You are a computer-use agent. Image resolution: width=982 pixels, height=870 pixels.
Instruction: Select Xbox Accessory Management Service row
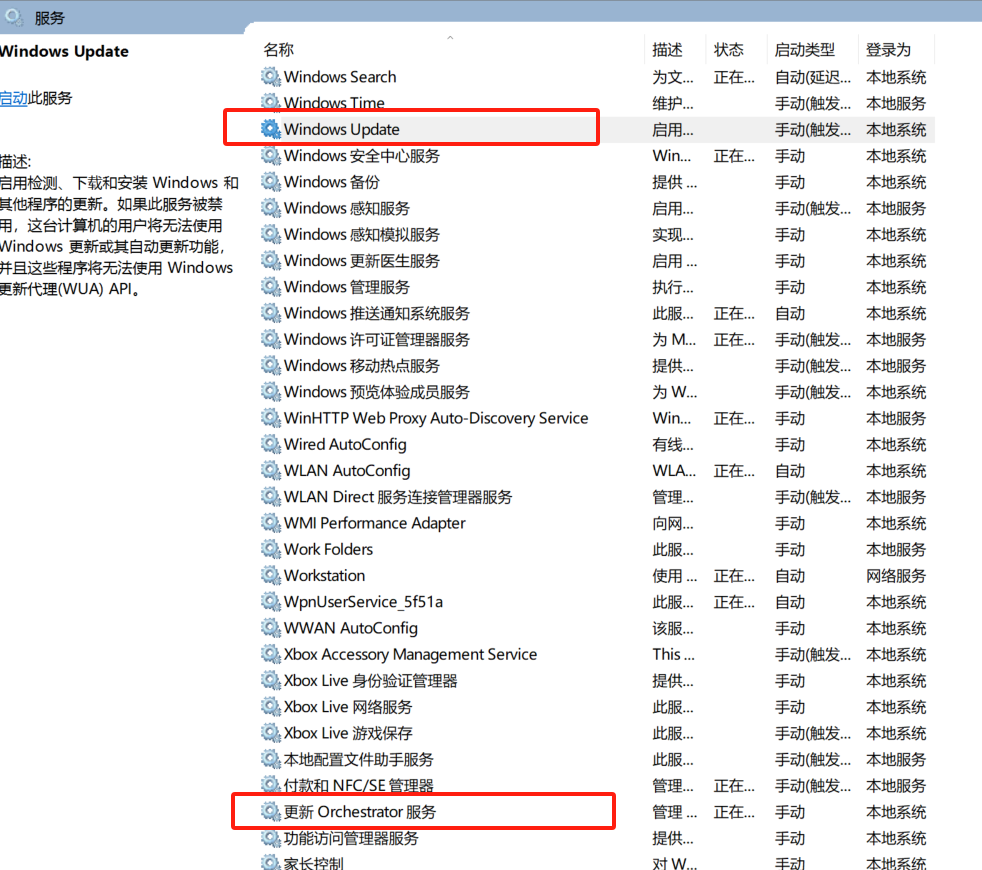coord(410,654)
